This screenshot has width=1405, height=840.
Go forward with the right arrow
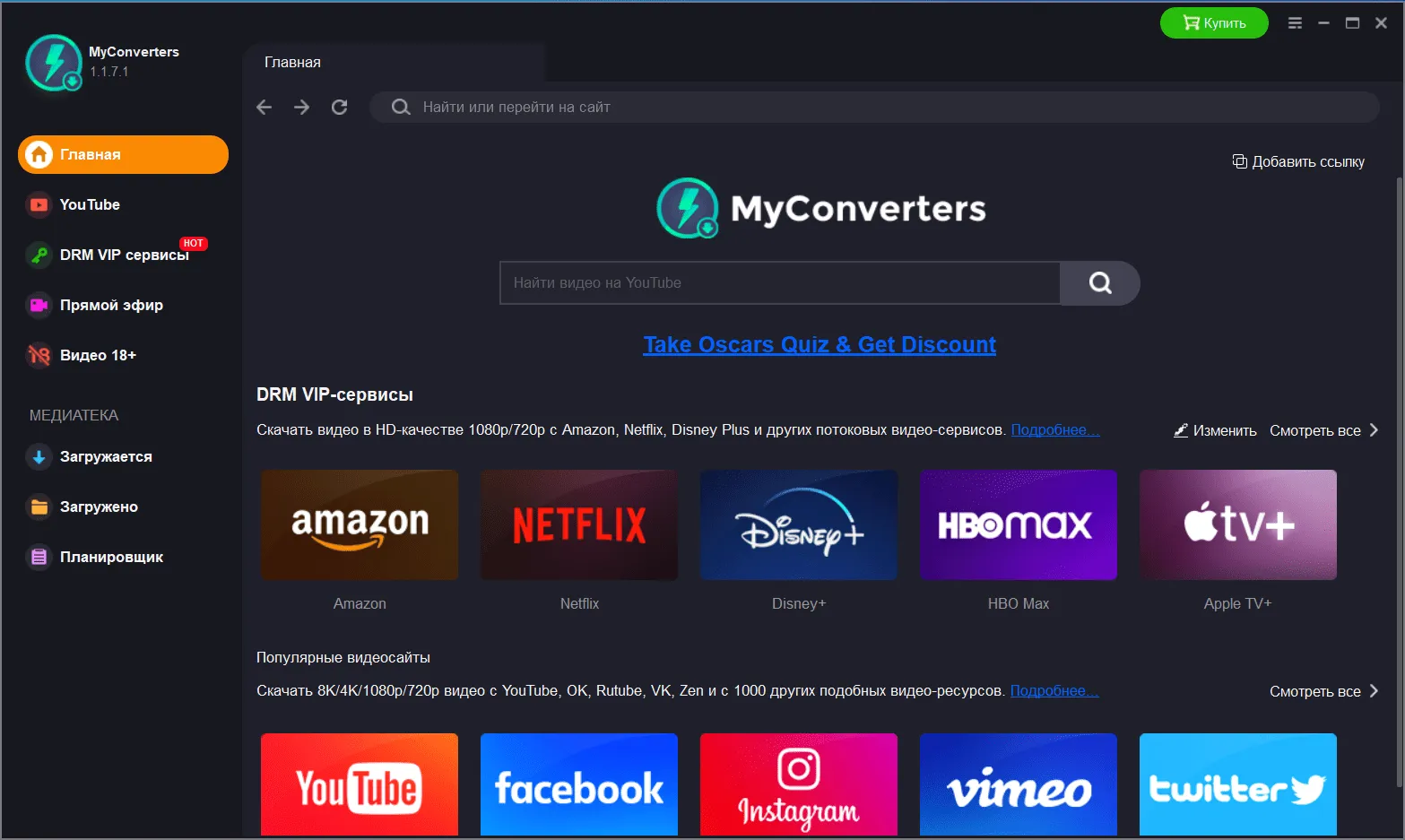tap(301, 107)
